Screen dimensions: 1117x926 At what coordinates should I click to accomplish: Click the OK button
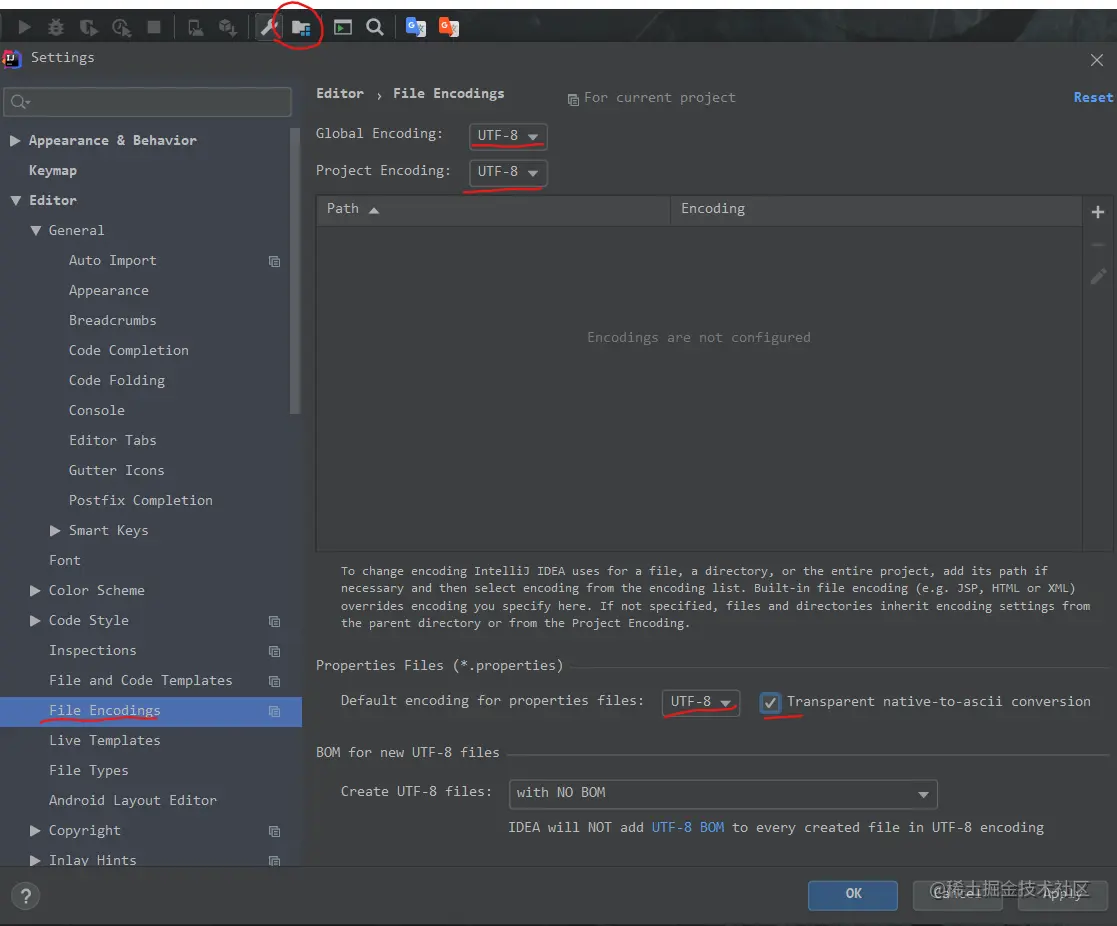pos(853,894)
